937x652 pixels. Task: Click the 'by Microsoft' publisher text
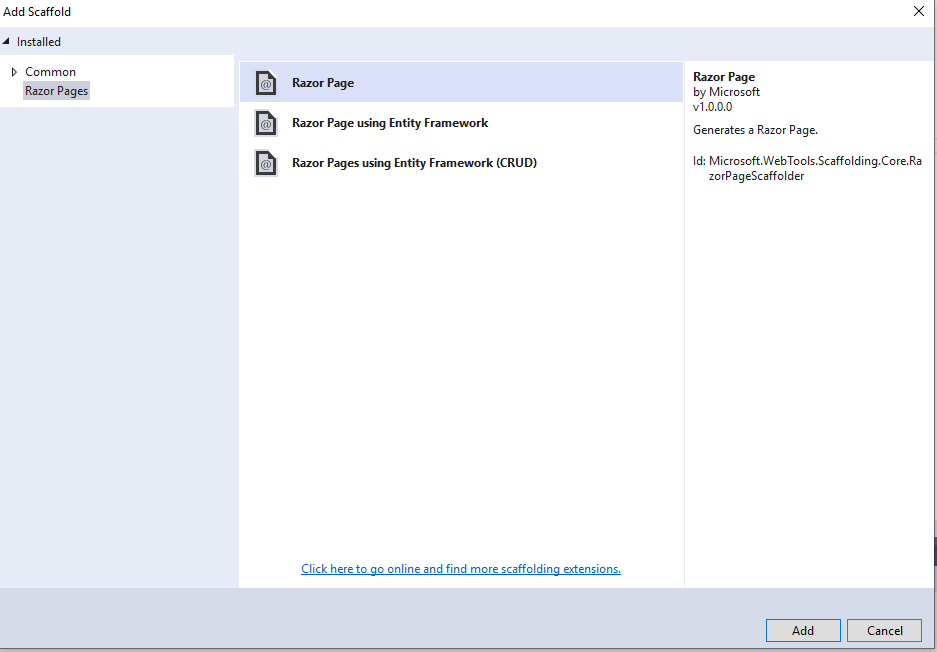pyautogui.click(x=727, y=92)
